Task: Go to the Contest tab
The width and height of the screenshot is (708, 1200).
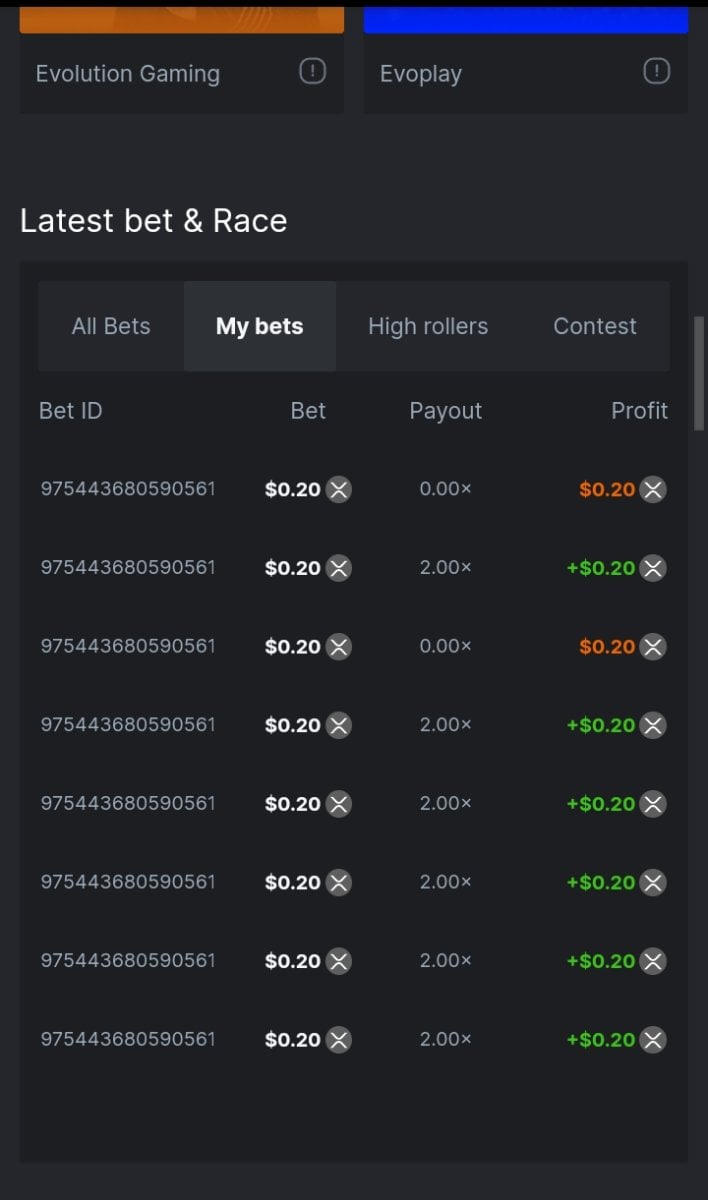Action: coord(595,326)
